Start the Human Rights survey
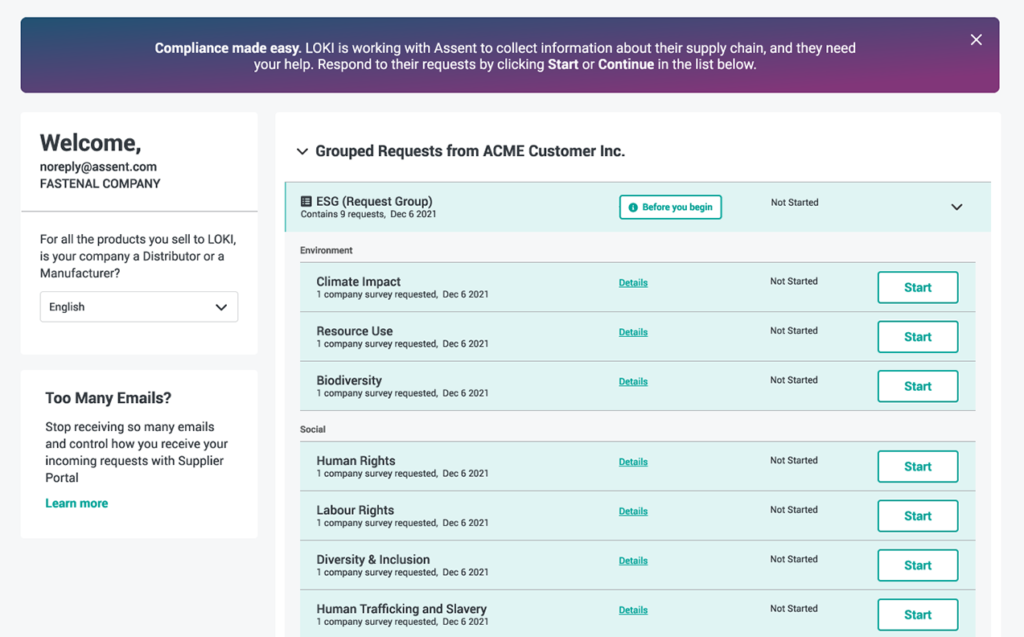 click(917, 466)
